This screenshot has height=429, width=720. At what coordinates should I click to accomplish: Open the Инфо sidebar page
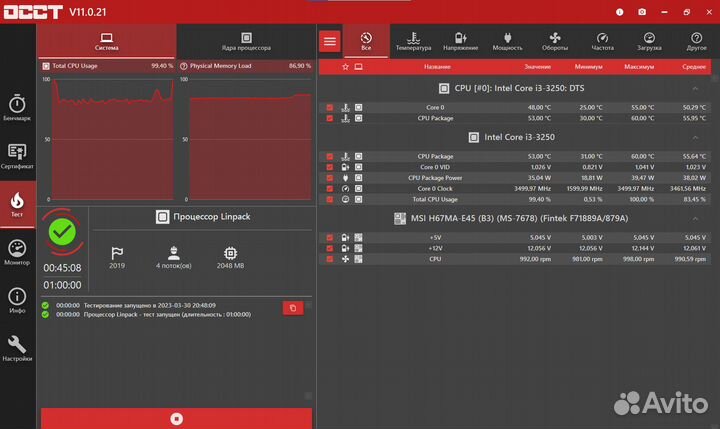[17, 300]
